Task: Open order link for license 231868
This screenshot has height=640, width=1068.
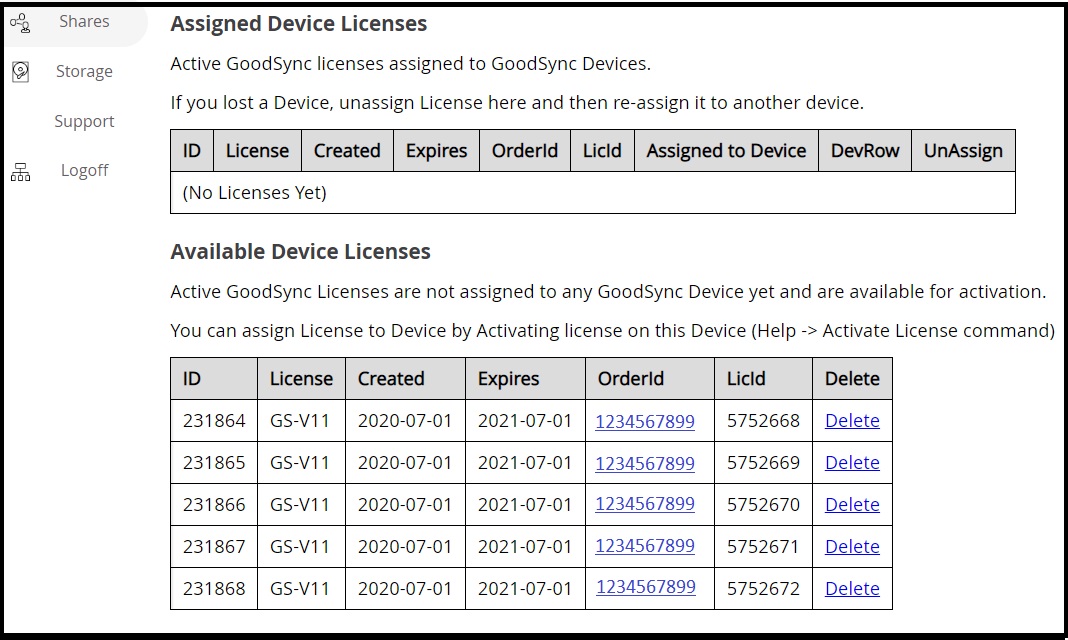Action: (645, 587)
